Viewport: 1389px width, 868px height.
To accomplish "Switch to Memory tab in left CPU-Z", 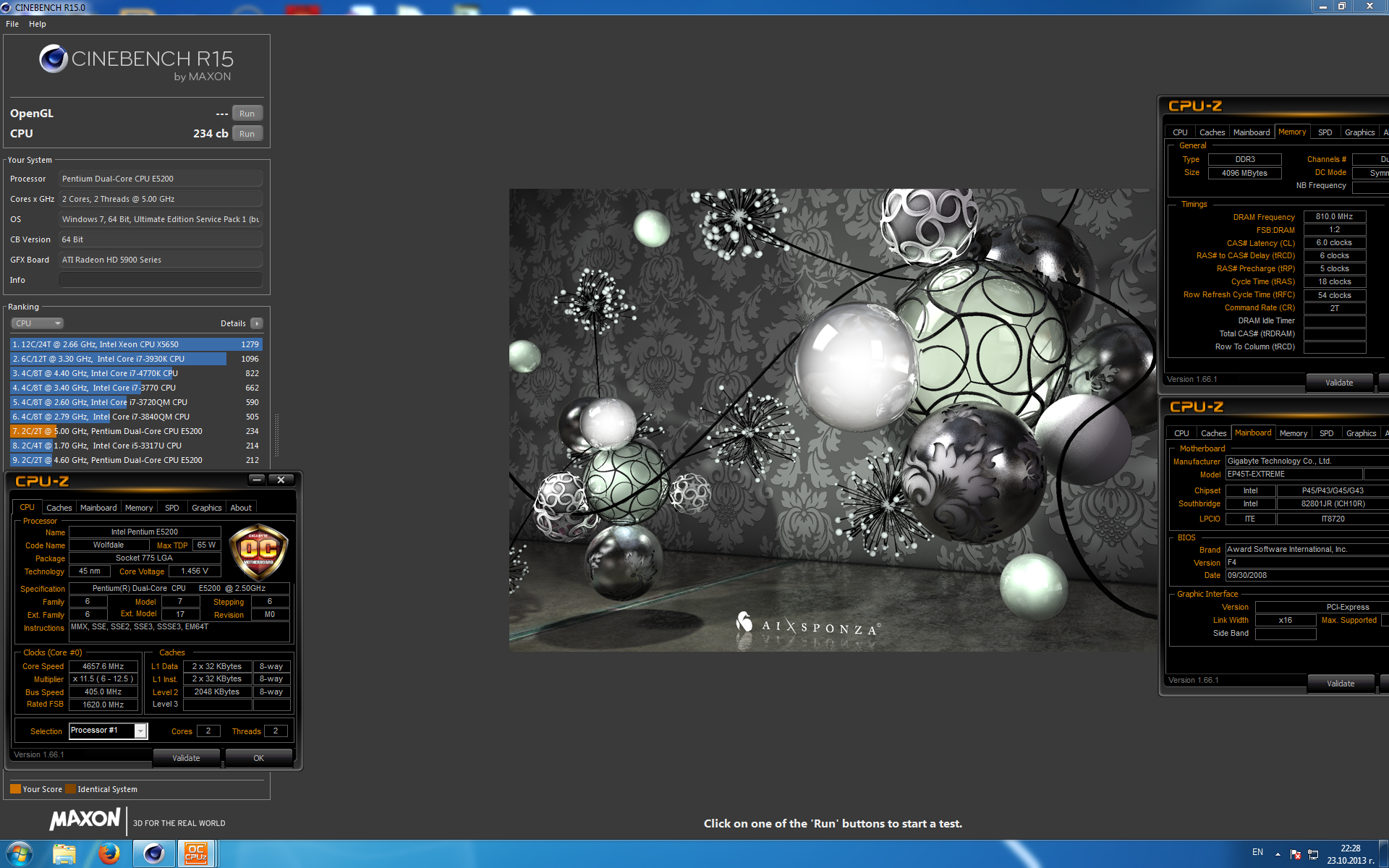I will click(x=139, y=508).
